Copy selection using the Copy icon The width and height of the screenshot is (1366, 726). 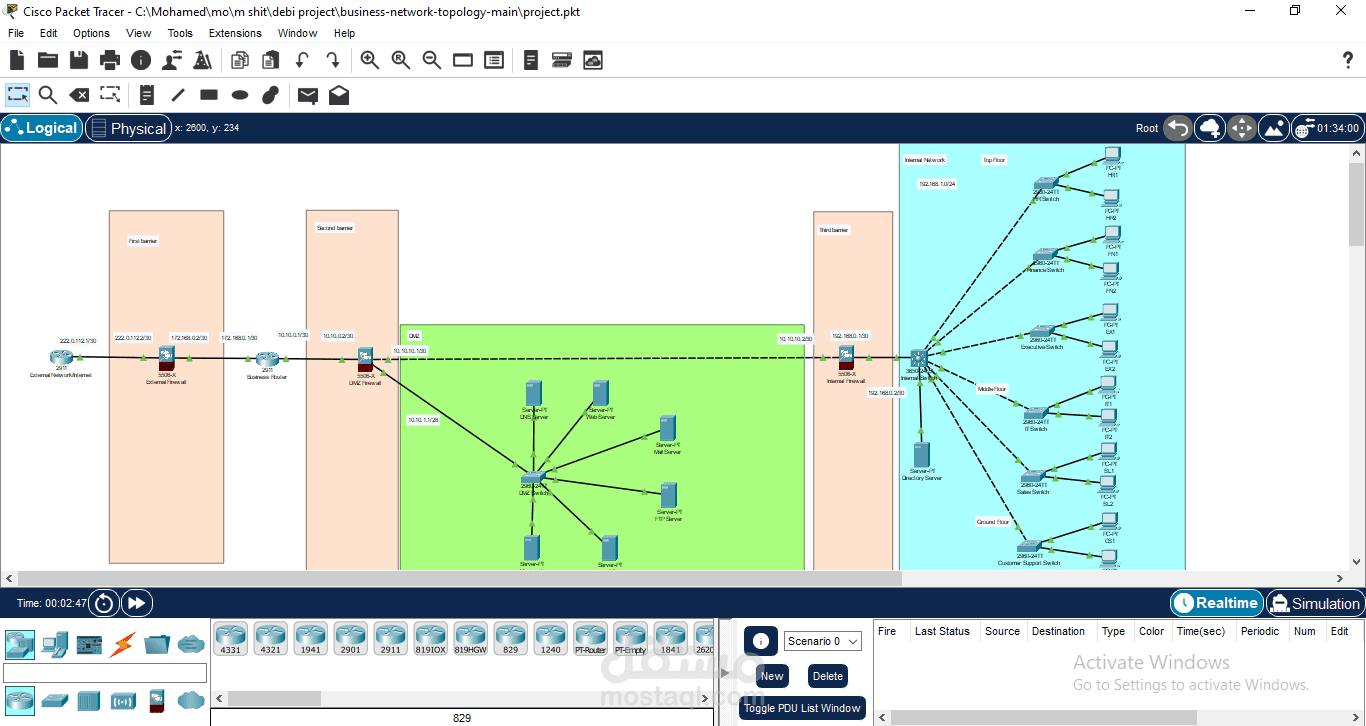tap(240, 60)
